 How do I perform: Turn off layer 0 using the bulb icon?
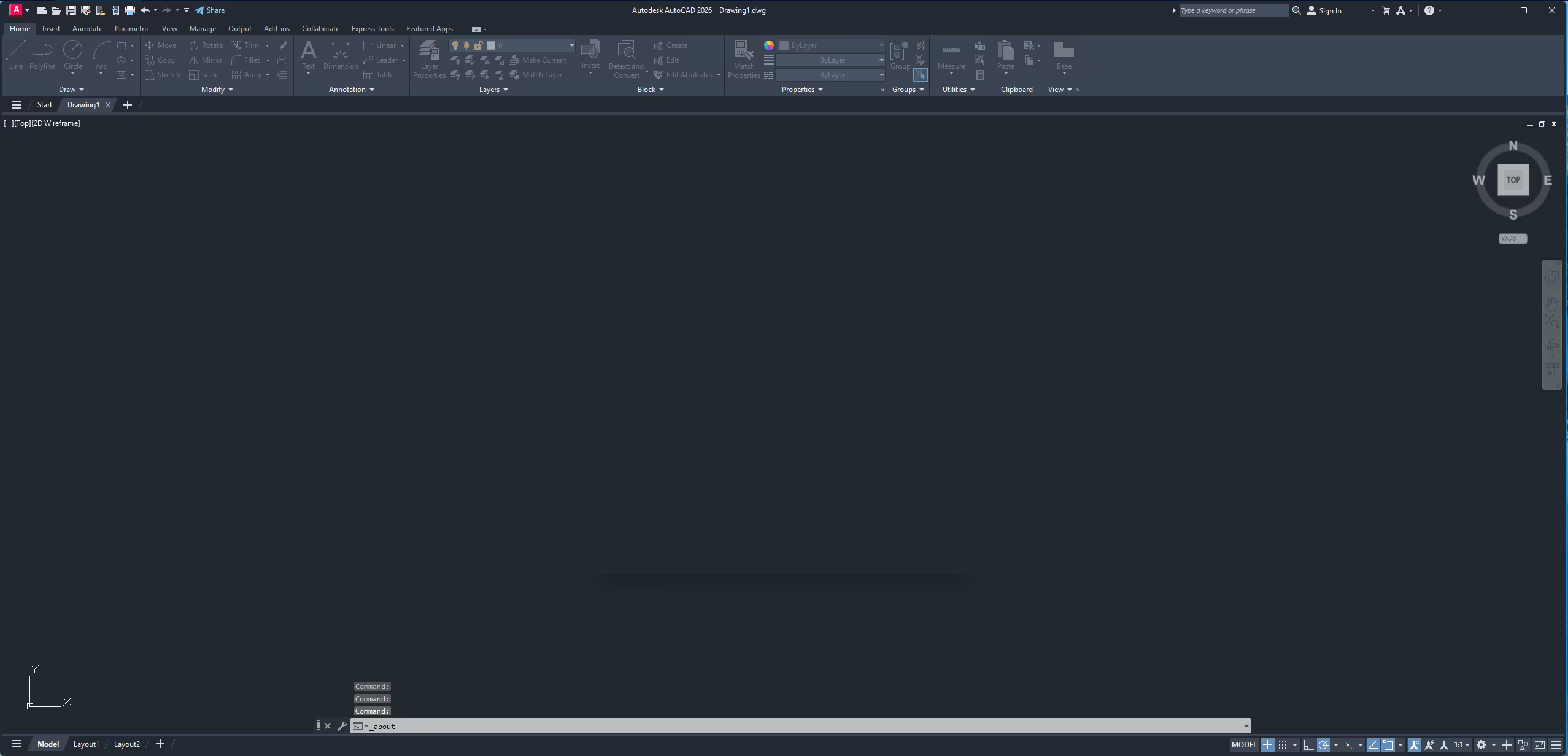tap(455, 45)
